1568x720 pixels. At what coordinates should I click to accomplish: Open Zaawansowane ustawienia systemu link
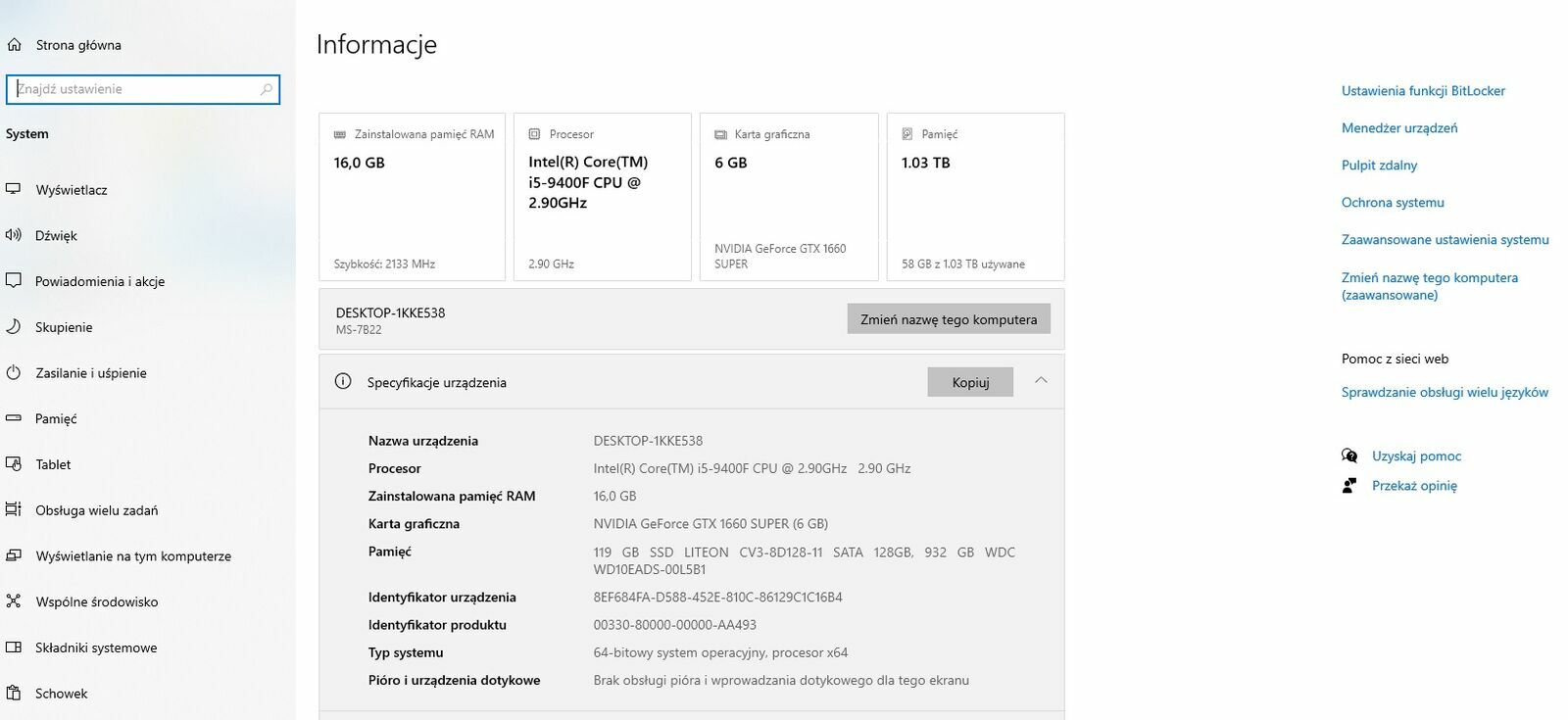[1445, 240]
